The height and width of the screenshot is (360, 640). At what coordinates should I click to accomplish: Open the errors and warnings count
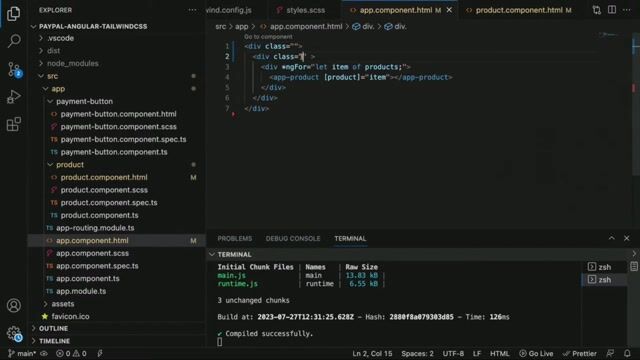click(x=71, y=353)
